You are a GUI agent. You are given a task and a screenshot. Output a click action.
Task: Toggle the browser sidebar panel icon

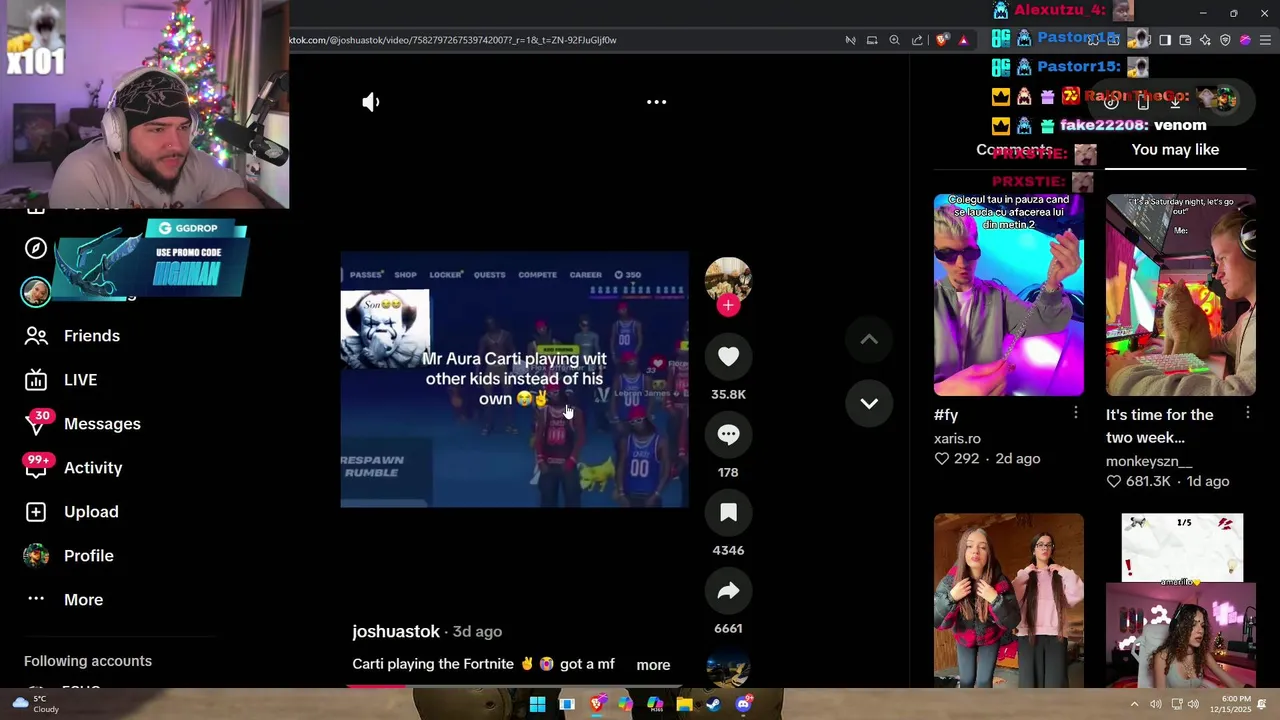[x=1165, y=40]
